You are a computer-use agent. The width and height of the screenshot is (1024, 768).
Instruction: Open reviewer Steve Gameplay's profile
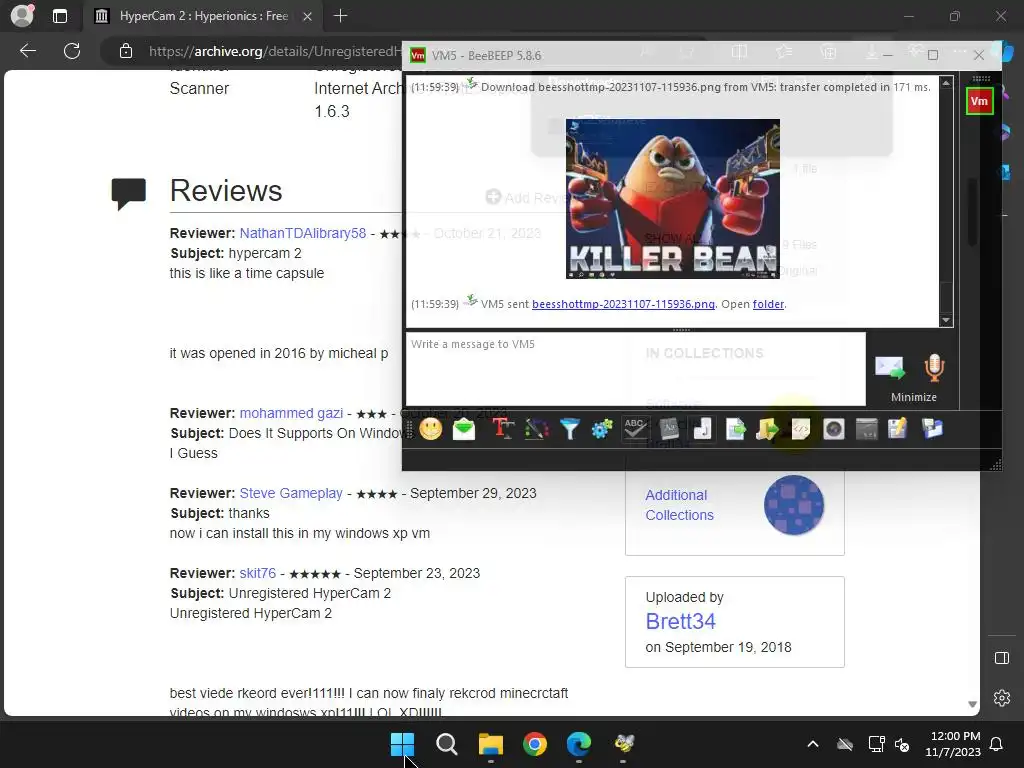291,493
